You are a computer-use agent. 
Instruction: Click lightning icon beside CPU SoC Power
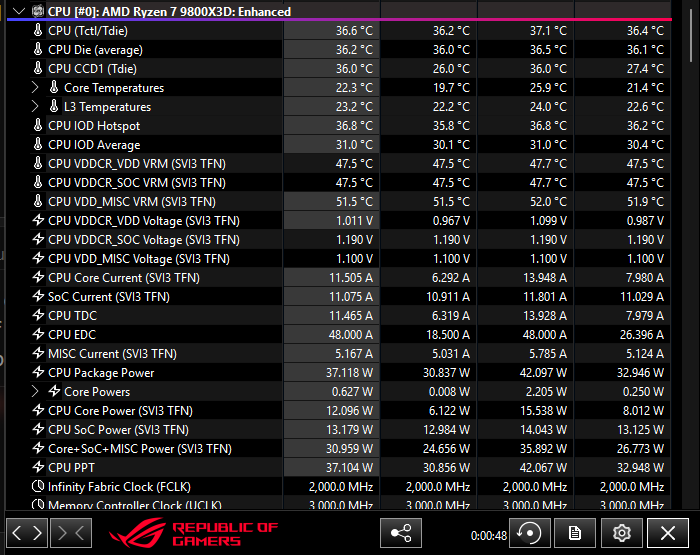[x=38, y=429]
